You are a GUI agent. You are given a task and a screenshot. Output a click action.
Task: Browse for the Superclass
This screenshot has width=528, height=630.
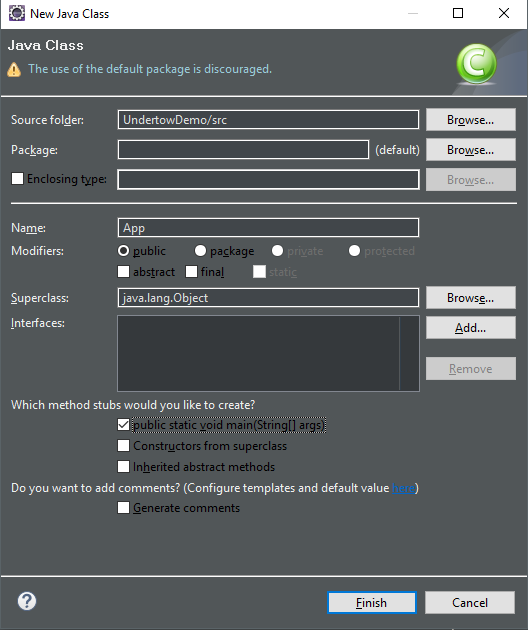point(471,298)
